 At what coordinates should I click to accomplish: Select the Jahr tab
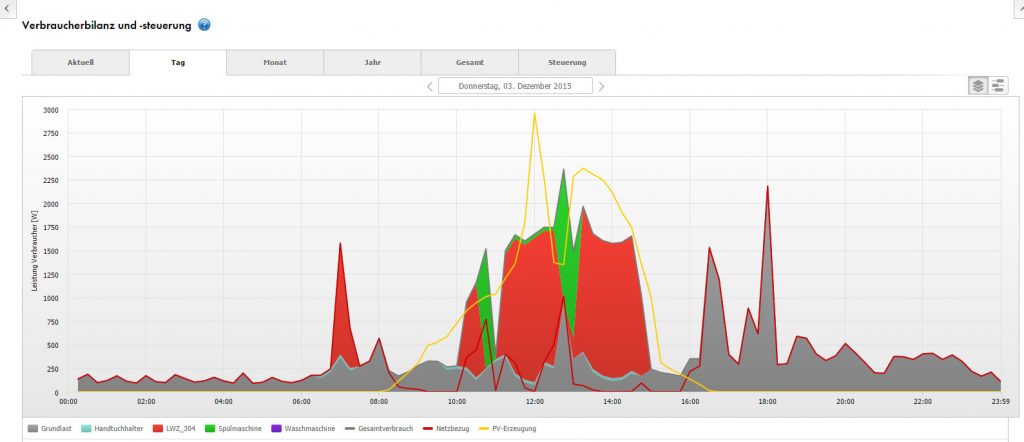[372, 63]
